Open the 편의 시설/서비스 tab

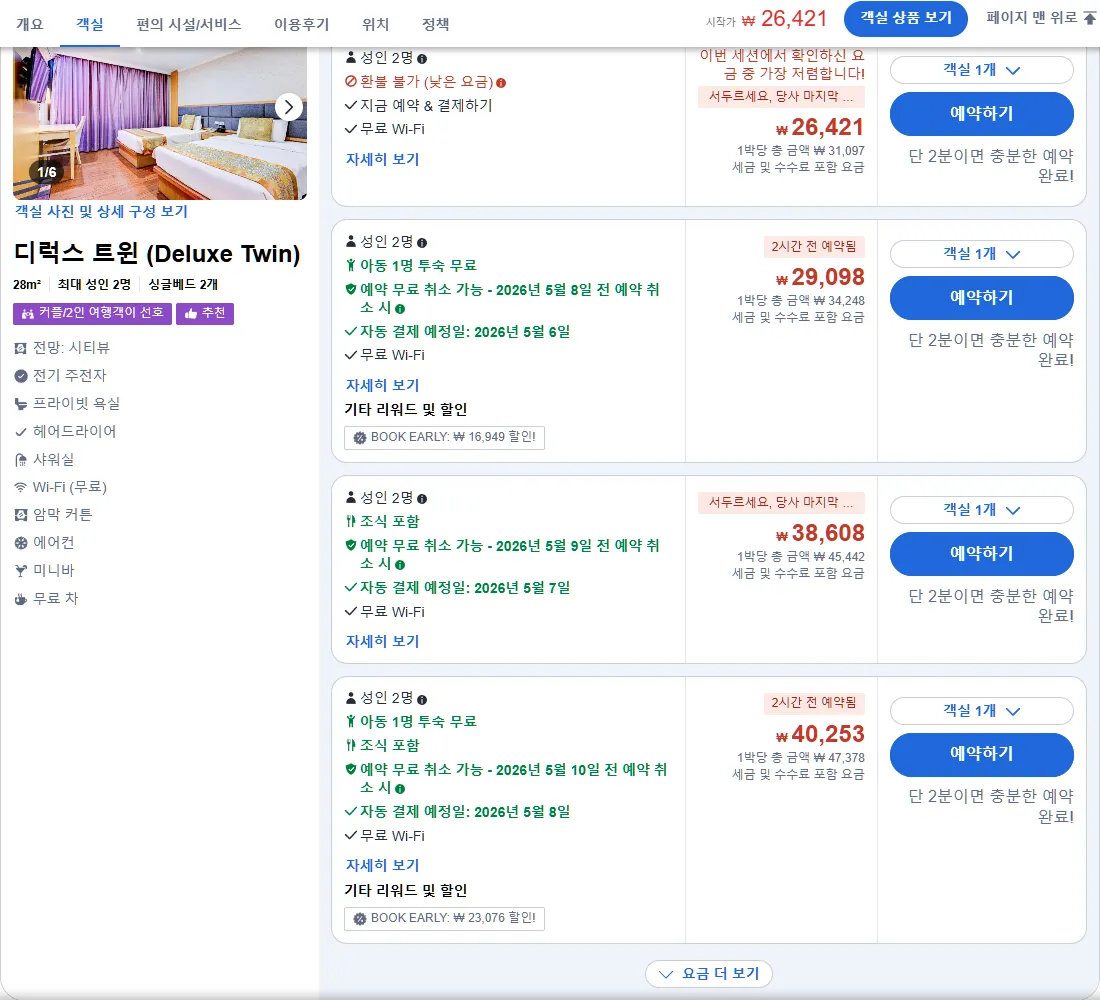189,24
